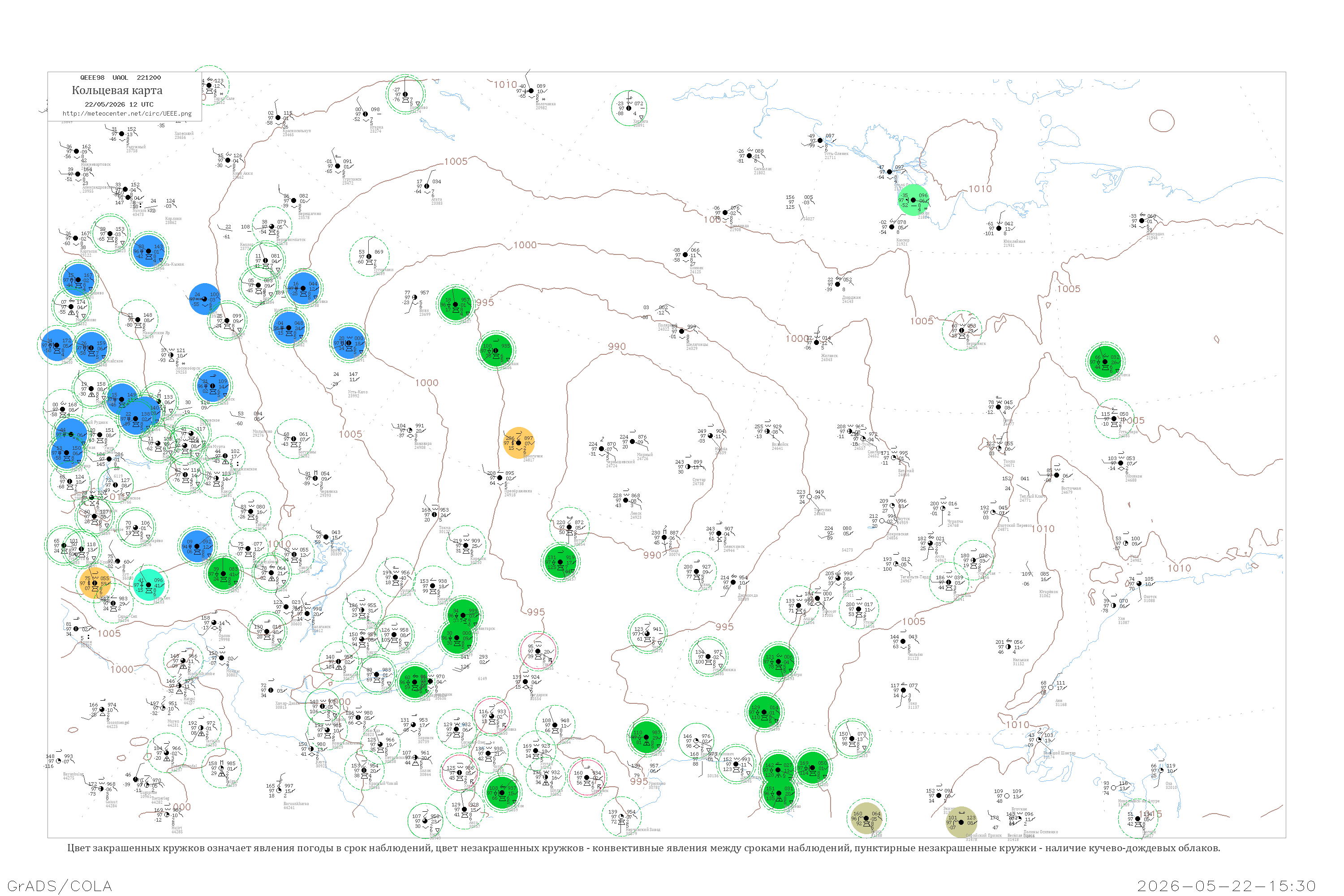Click the station name 'Хилок'

[425, 771]
